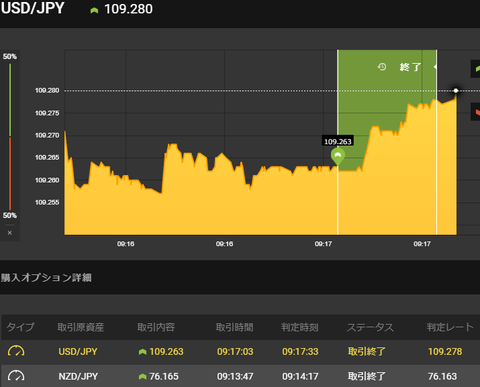The height and width of the screenshot is (387, 480).
Task: Click the gauge type icon in USD/JPY row
Action: (16, 351)
